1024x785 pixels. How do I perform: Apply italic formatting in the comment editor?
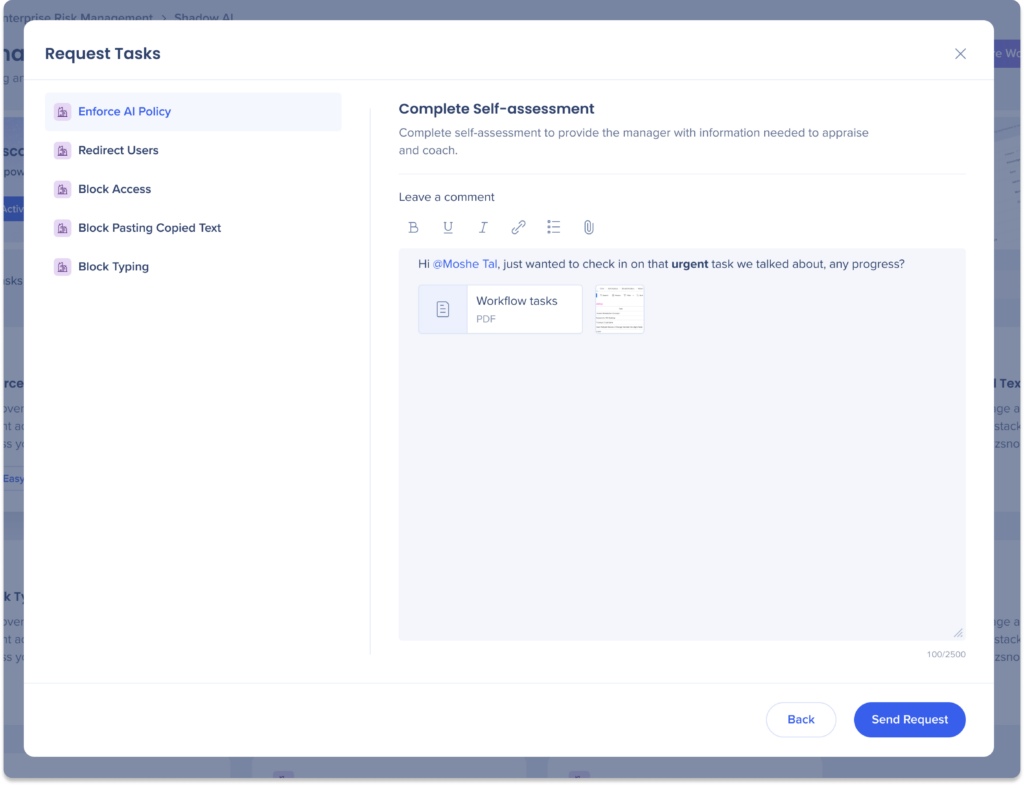pyautogui.click(x=483, y=227)
